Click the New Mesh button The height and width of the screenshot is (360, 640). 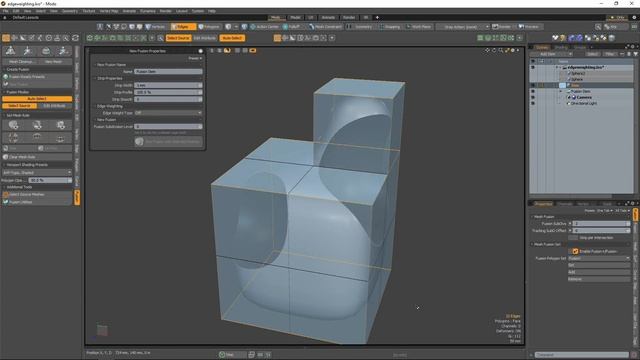coord(54,62)
